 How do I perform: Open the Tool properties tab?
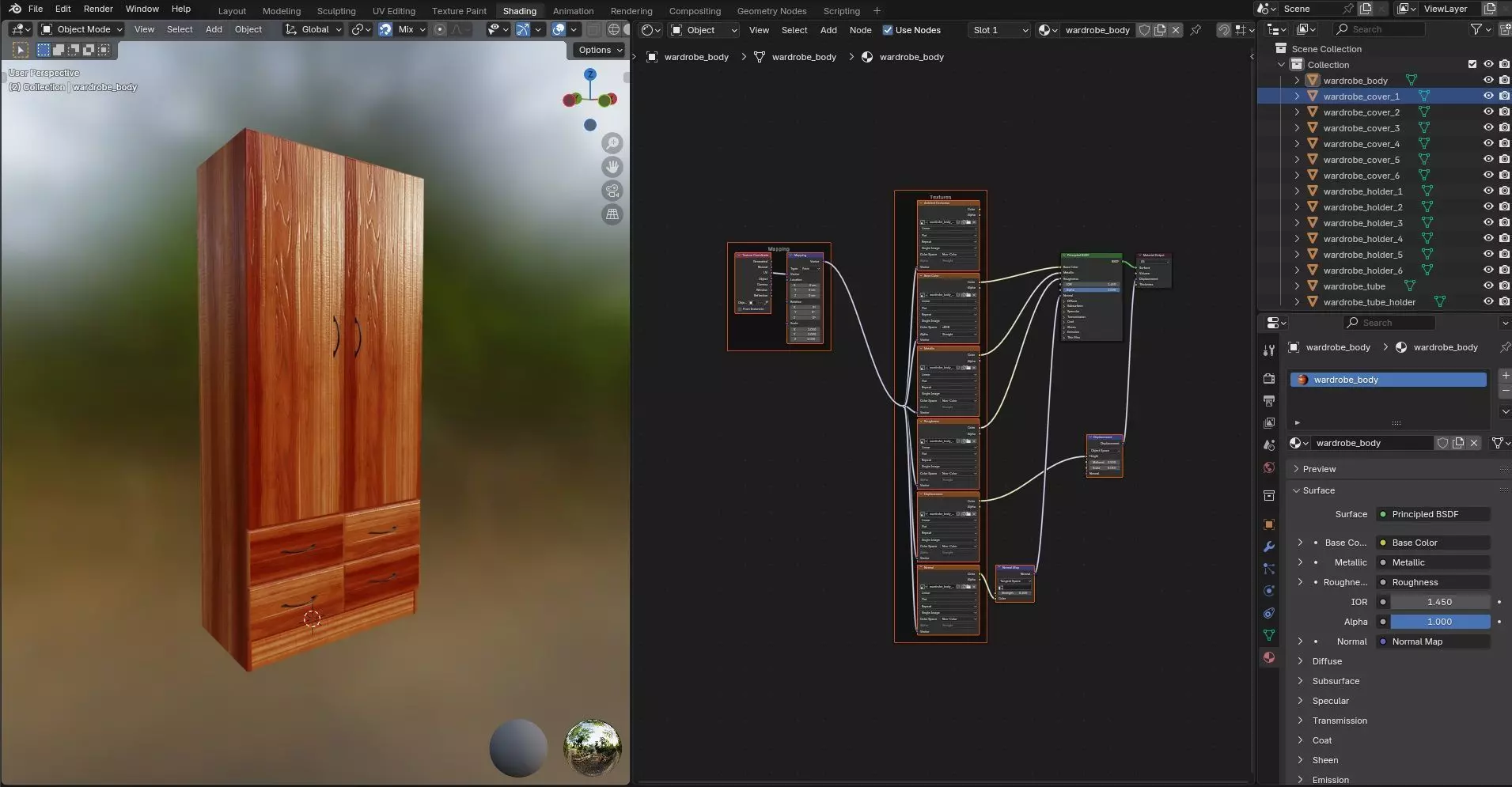[x=1269, y=350]
